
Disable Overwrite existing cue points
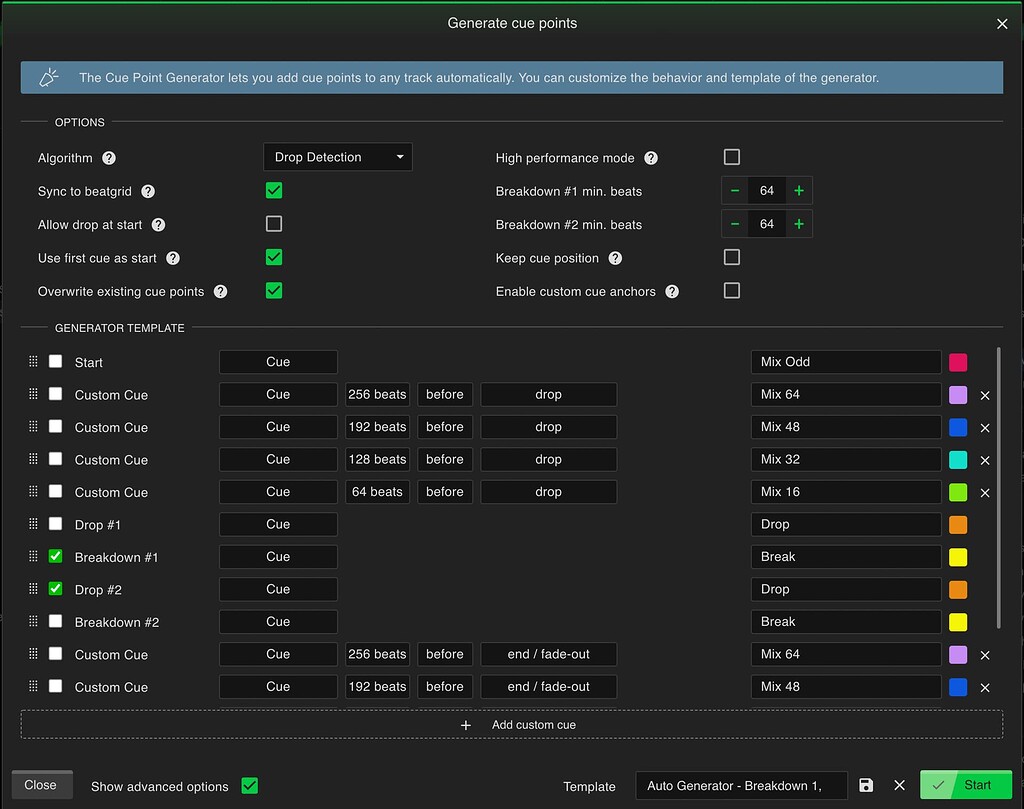click(x=274, y=290)
